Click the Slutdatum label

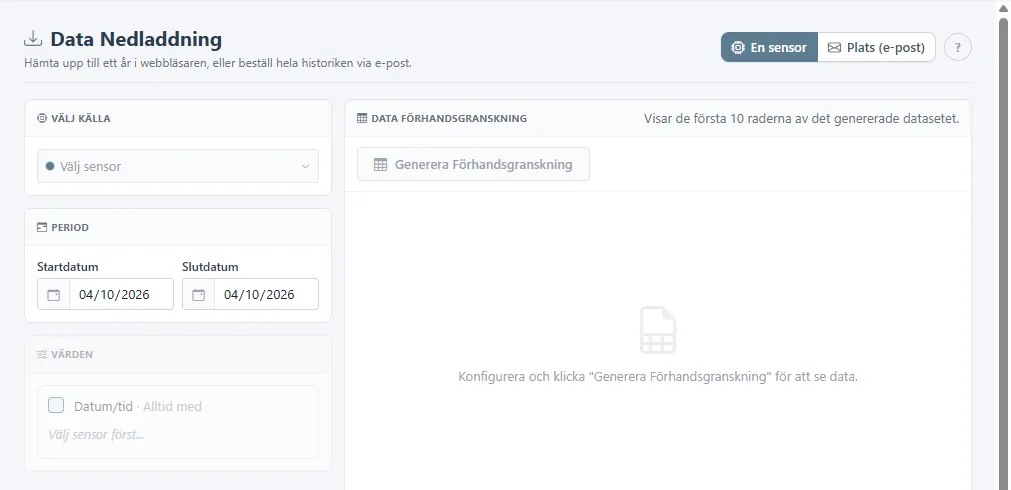(210, 267)
